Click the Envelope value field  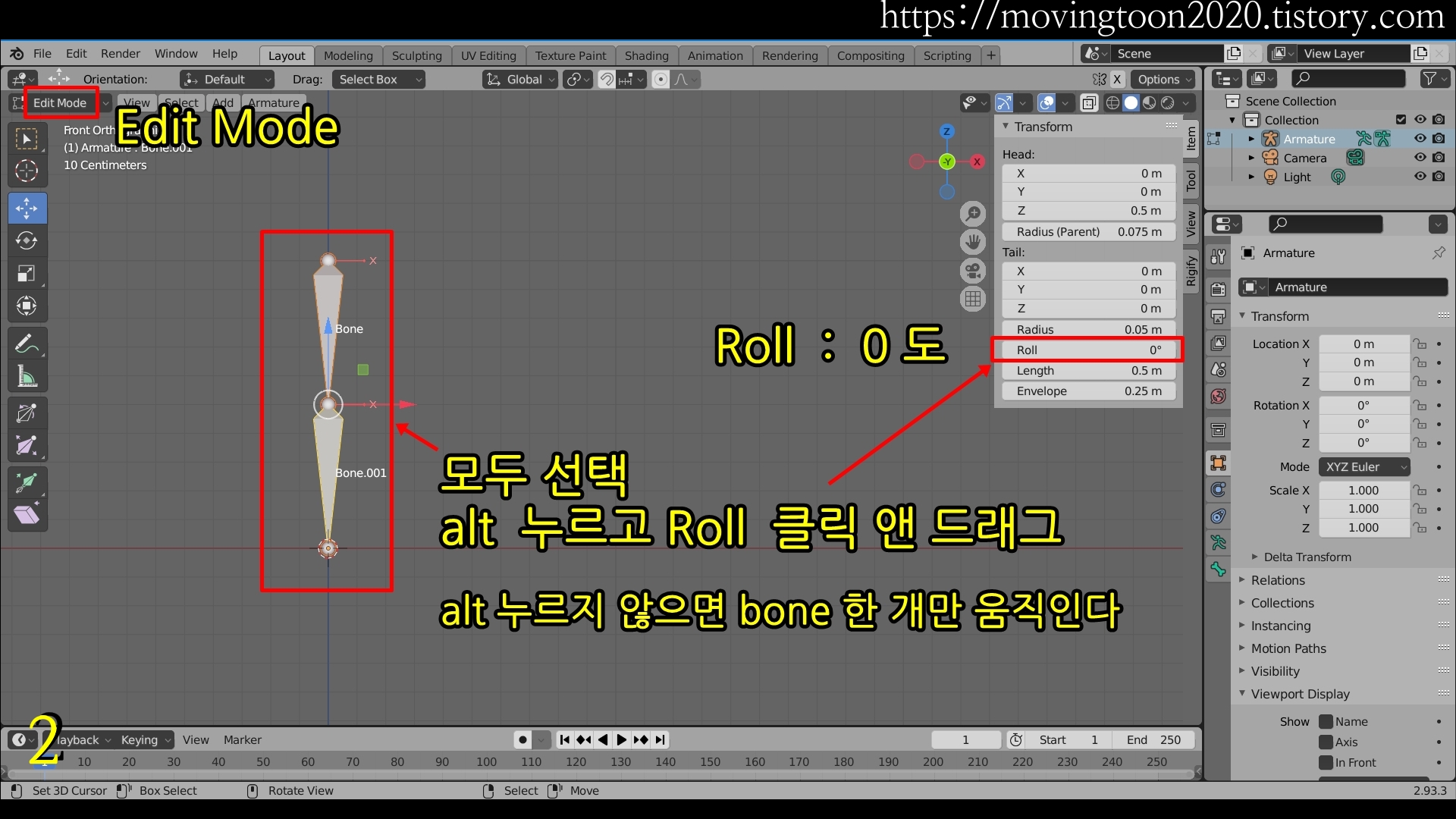tap(1088, 391)
